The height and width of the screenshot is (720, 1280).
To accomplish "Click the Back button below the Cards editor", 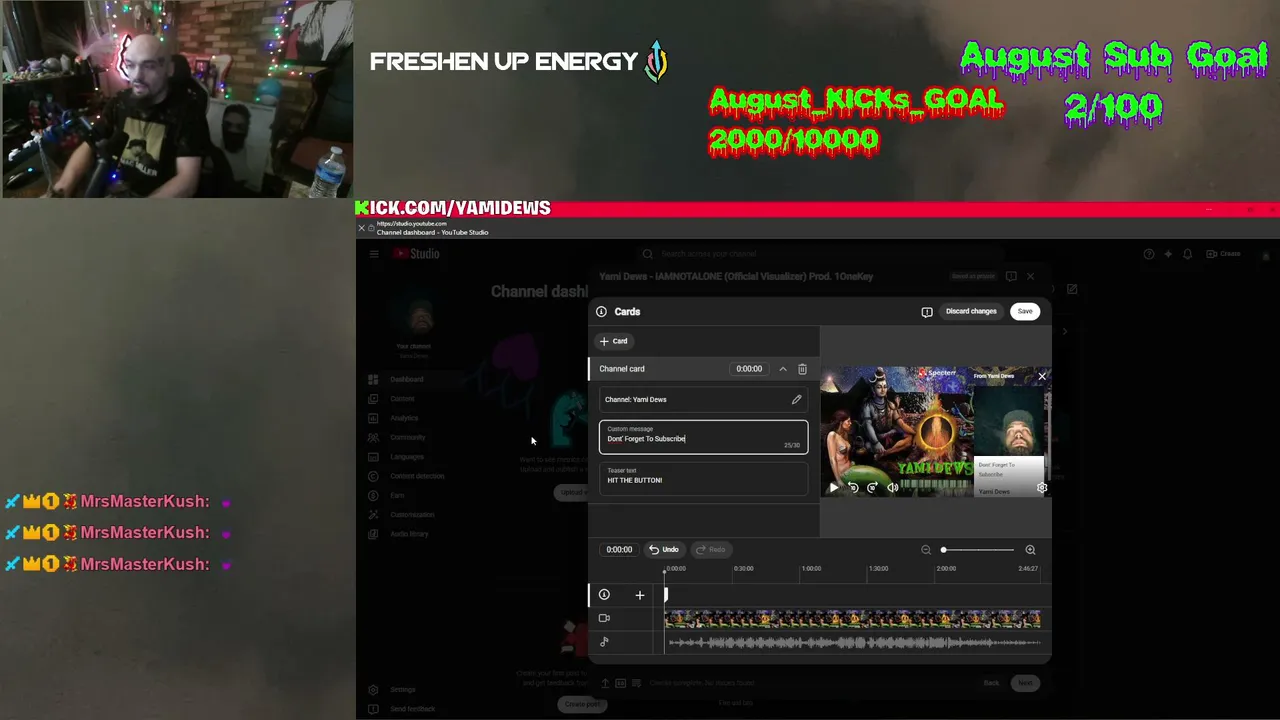I will (991, 683).
